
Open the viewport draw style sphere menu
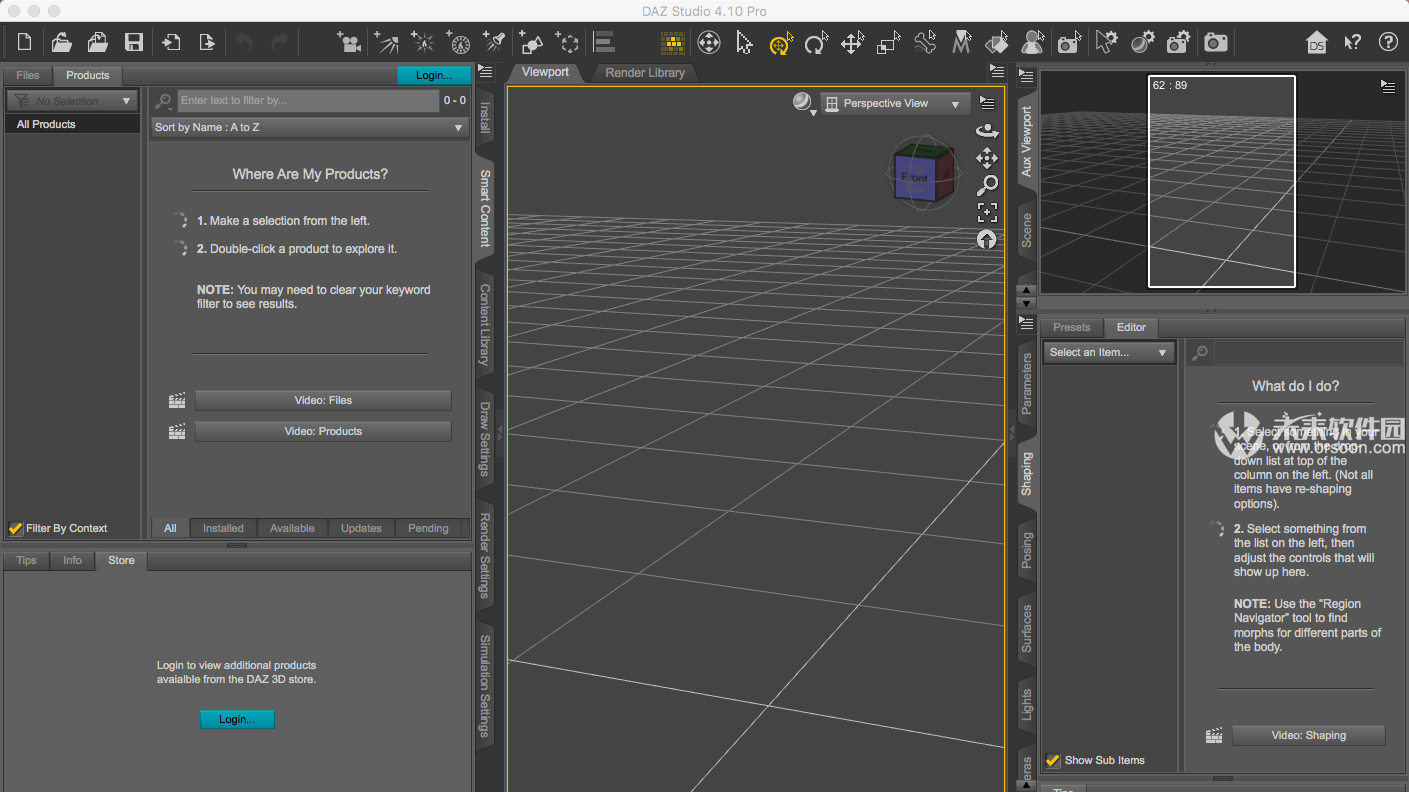pyautogui.click(x=804, y=103)
